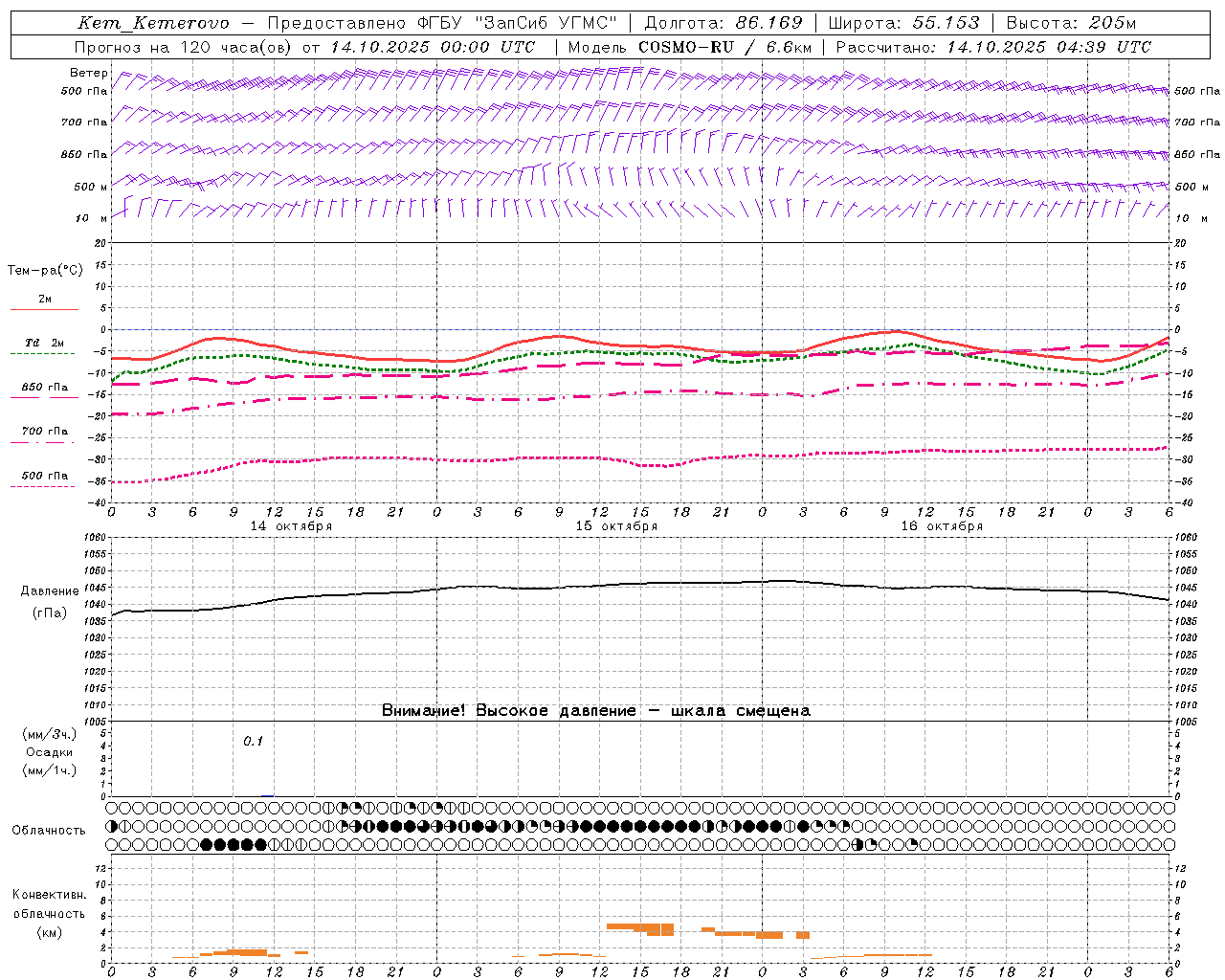Click the (мм/1ч.) unit label
Image resolution: width=1225 pixels, height=980 pixels.
click(50, 770)
